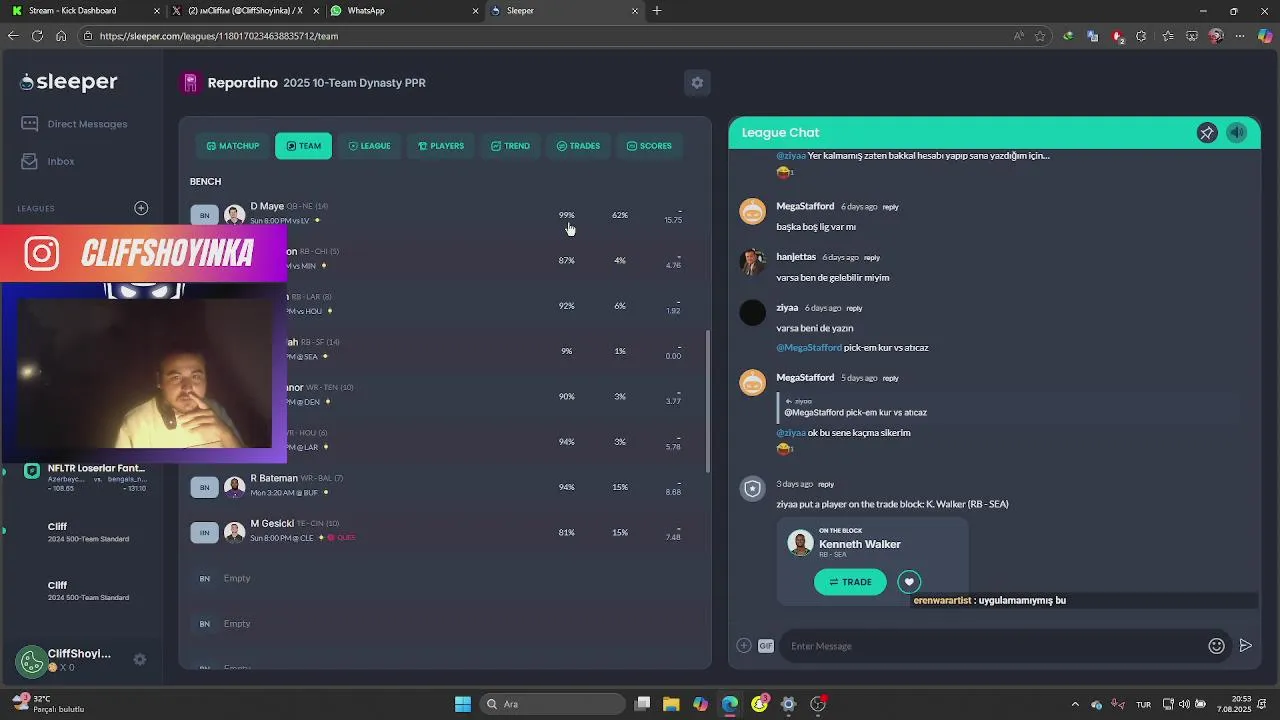Image resolution: width=1280 pixels, height=720 pixels.
Task: Open the Copilot sidebar icon
Action: 1265,36
